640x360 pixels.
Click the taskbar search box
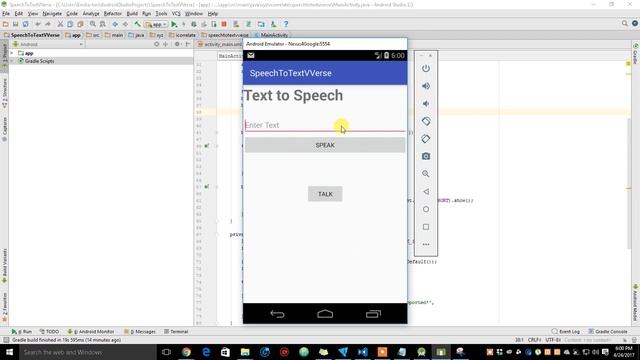[87, 352]
